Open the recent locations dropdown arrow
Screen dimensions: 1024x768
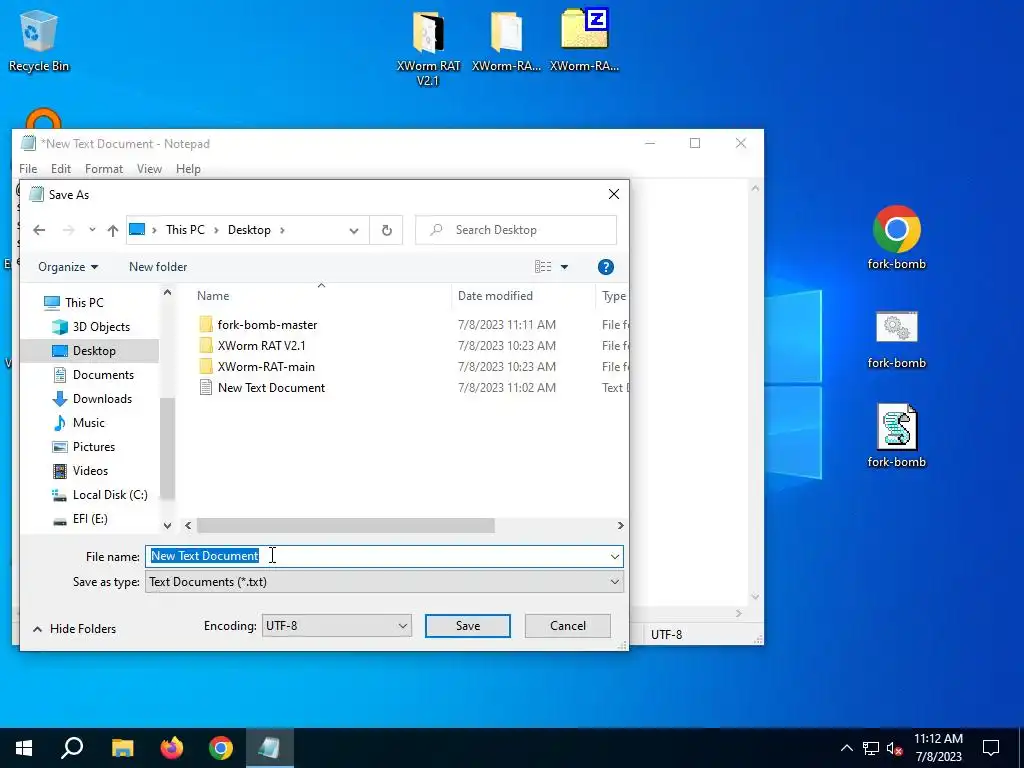pos(92,230)
